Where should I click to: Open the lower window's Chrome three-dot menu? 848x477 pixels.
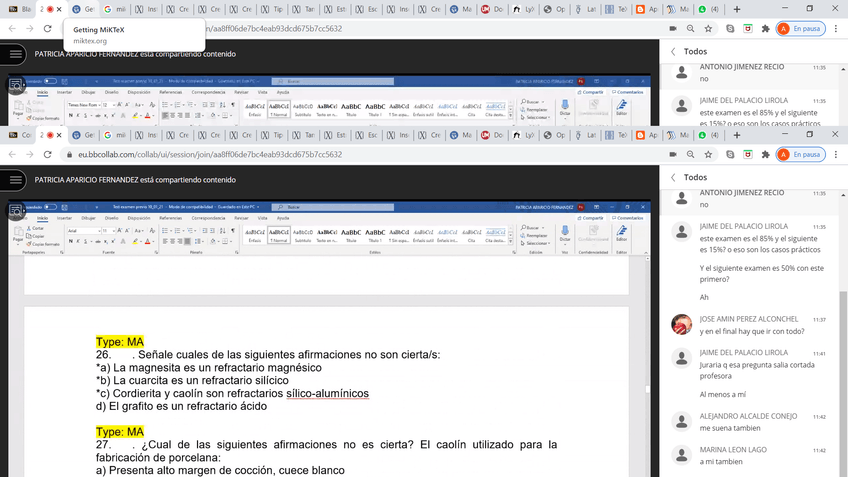tap(837, 155)
